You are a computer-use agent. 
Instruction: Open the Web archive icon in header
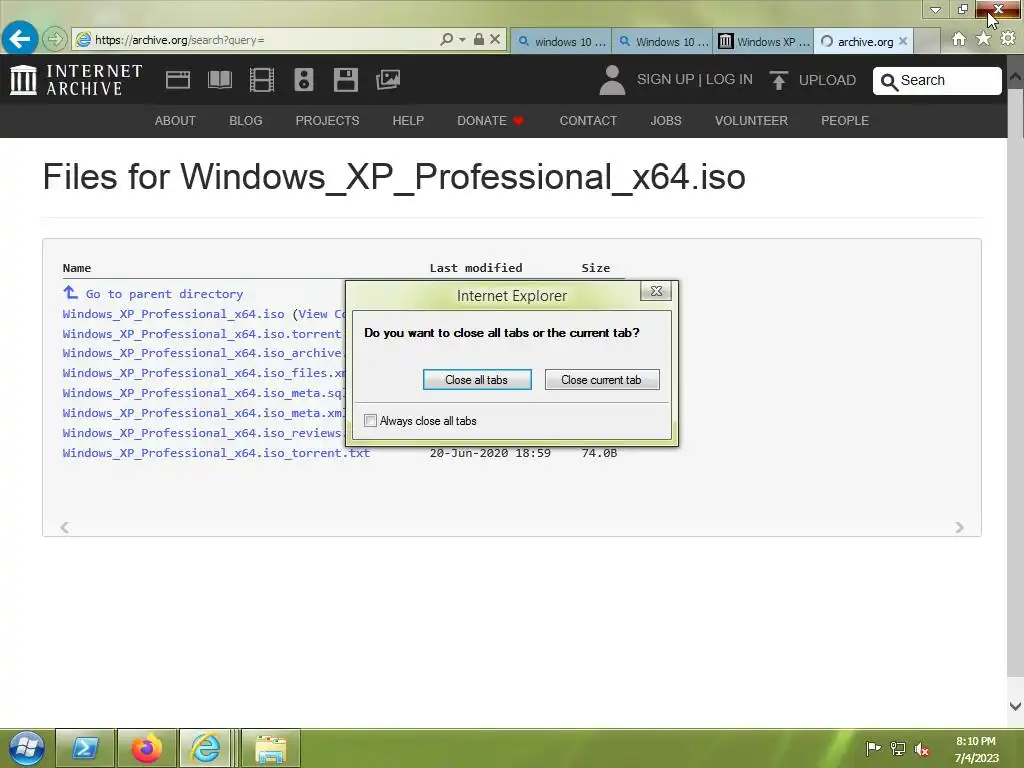click(178, 80)
